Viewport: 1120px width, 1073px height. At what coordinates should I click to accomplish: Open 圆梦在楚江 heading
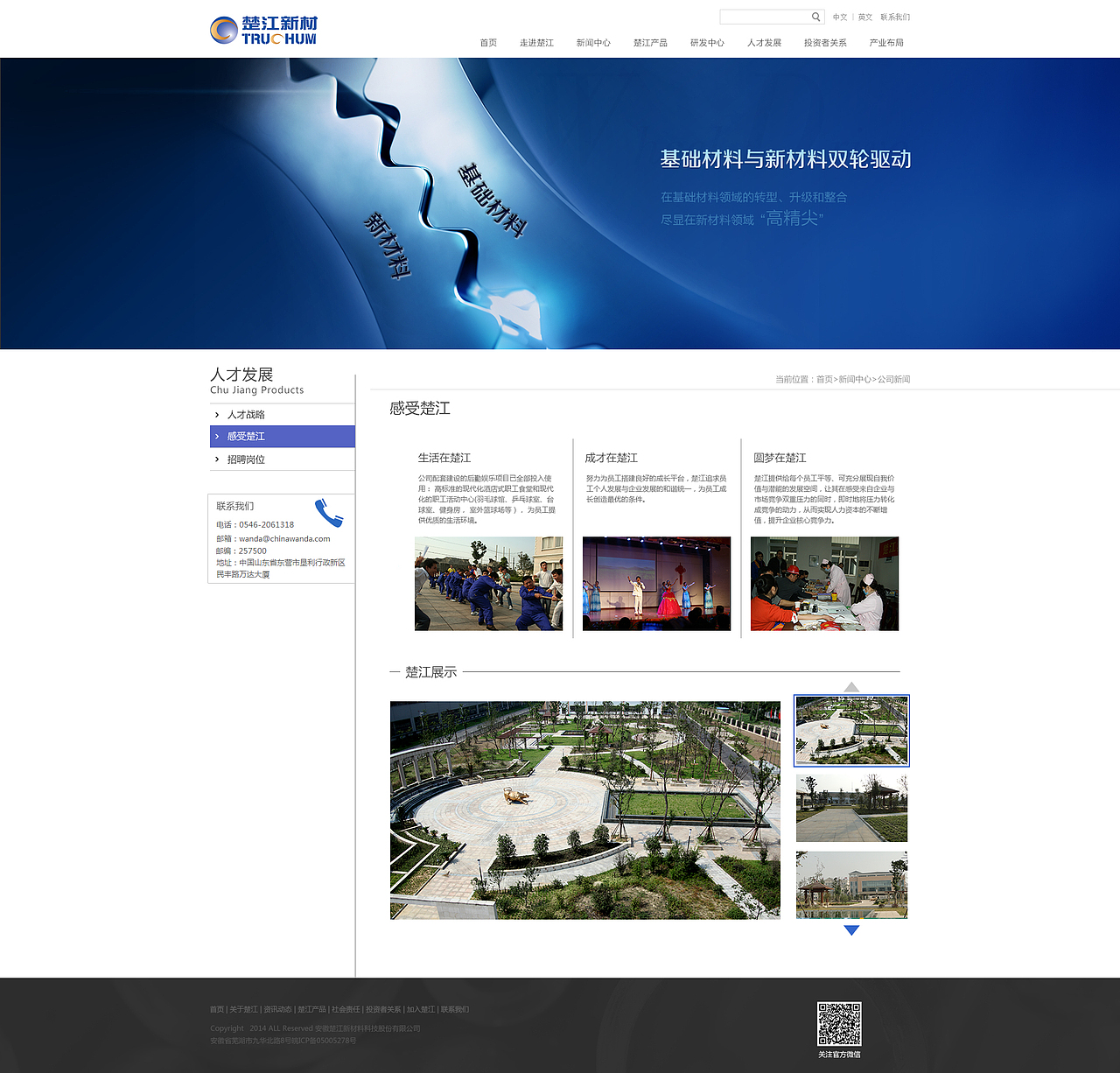(780, 458)
